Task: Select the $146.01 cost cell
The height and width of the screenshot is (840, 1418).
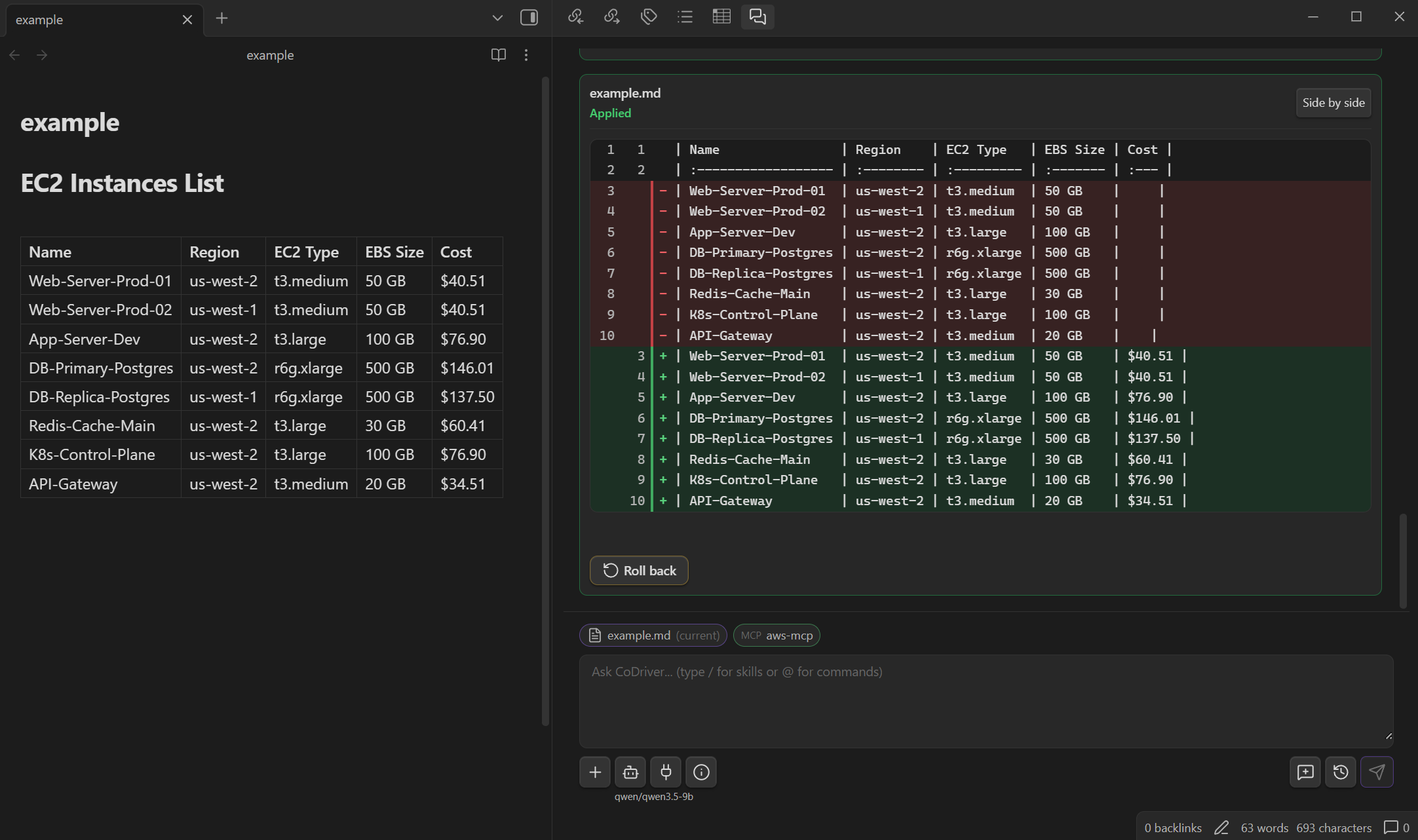Action: [467, 368]
